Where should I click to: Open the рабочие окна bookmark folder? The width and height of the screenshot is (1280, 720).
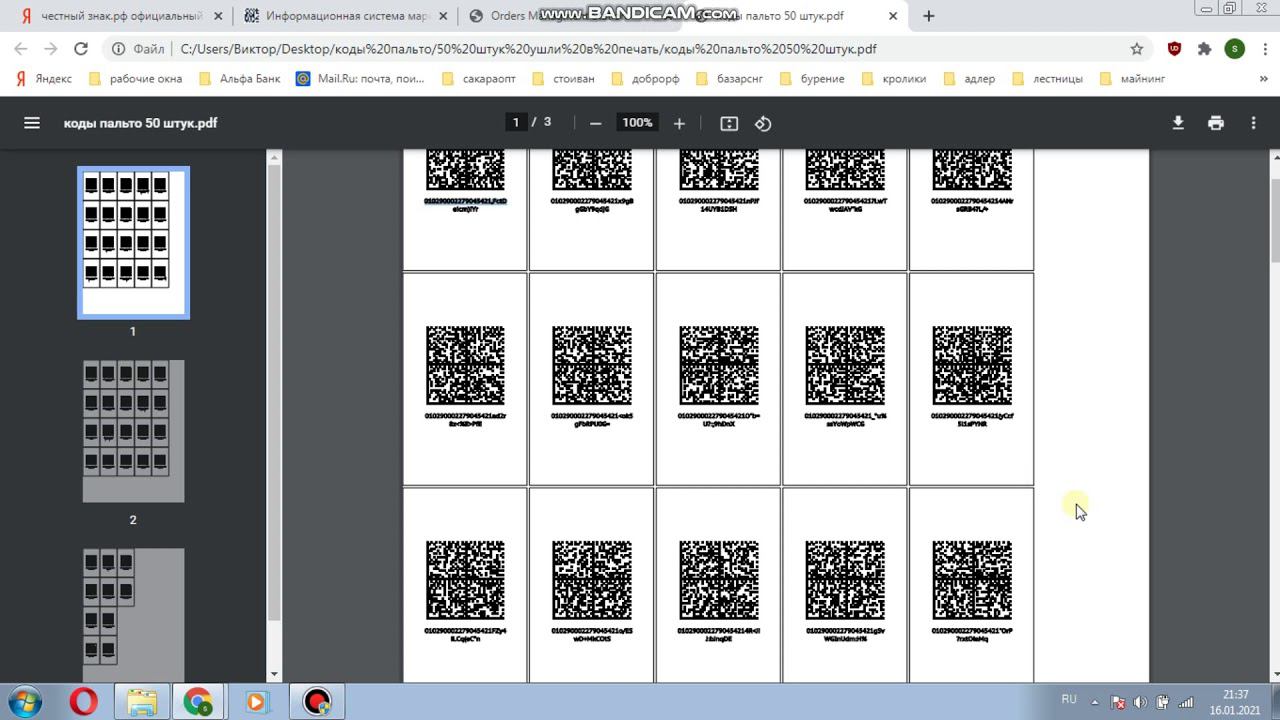tap(136, 79)
